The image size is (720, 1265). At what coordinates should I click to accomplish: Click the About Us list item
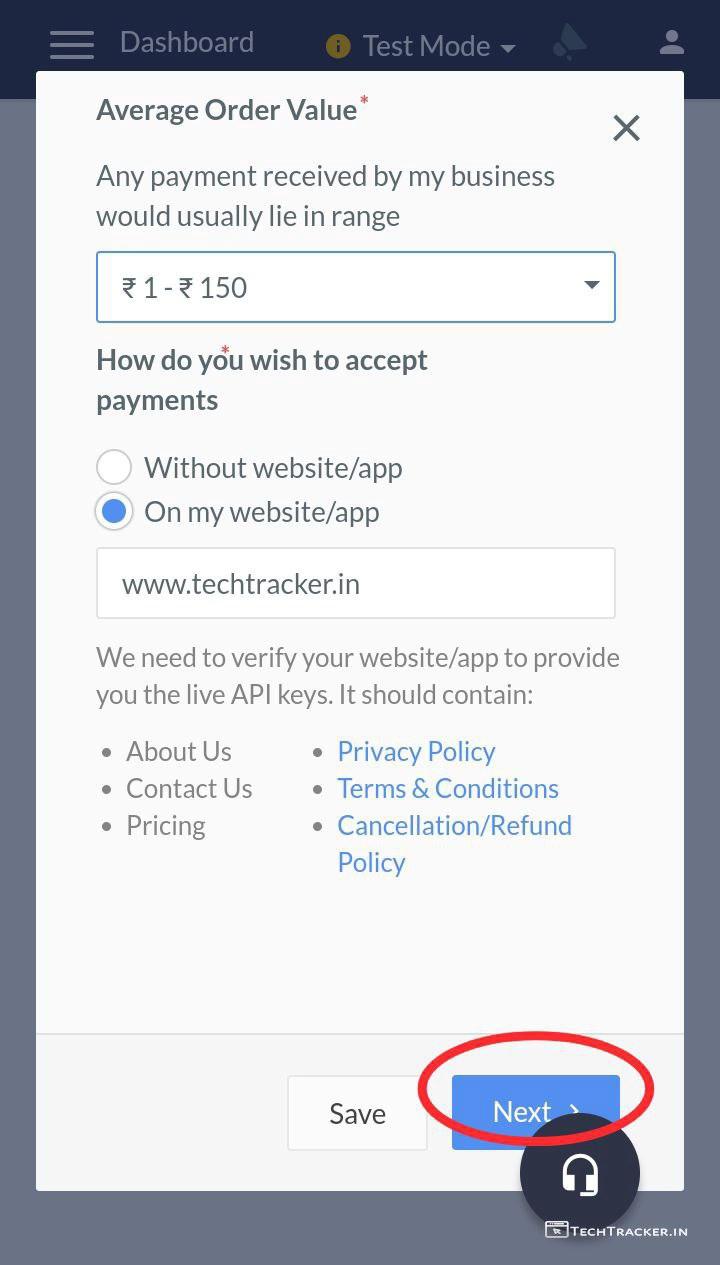(x=178, y=751)
